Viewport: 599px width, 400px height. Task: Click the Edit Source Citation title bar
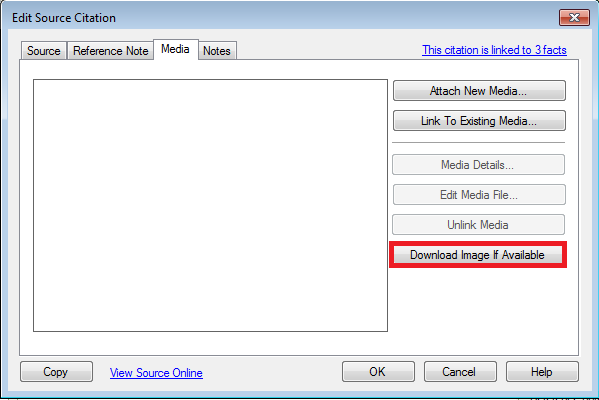(x=283, y=18)
